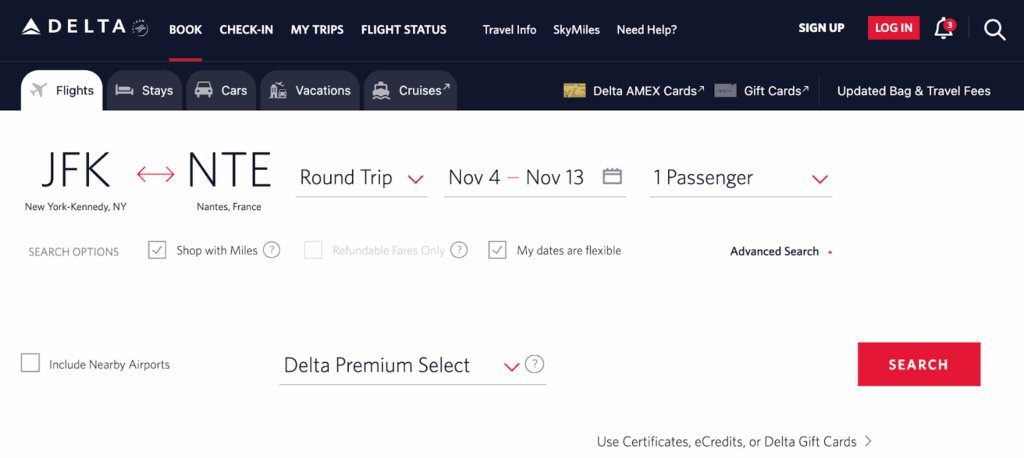Toggle the Shop with Miles checkbox
Image resolution: width=1024 pixels, height=458 pixels.
pos(157,250)
